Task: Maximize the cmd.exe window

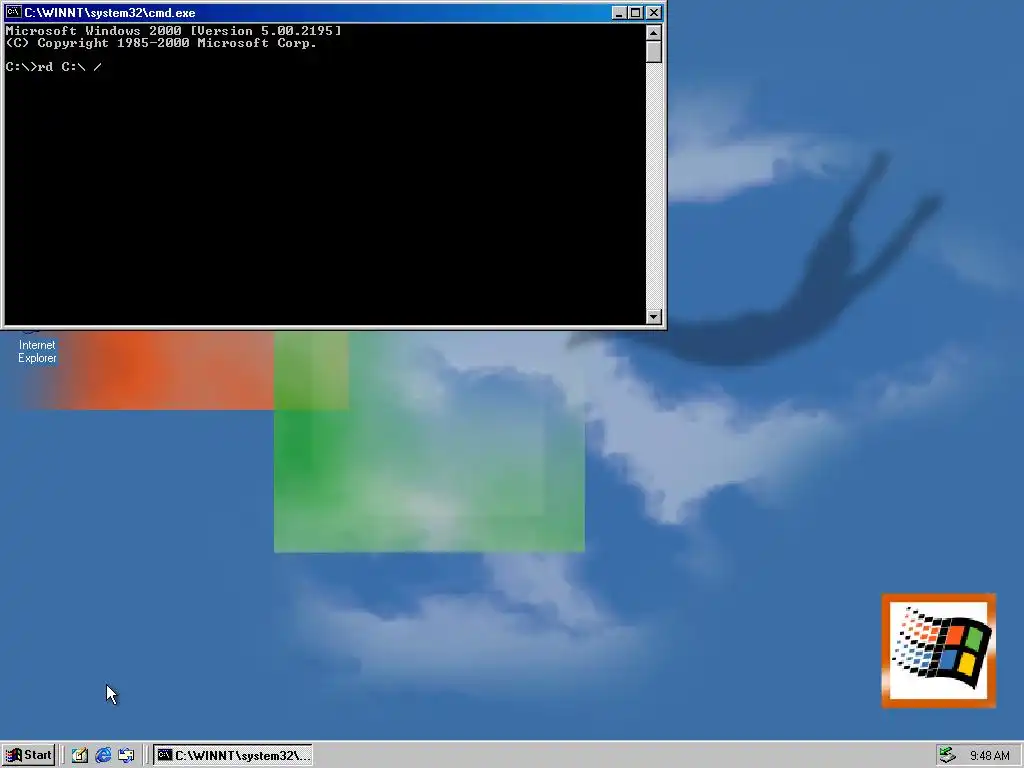Action: tap(635, 12)
